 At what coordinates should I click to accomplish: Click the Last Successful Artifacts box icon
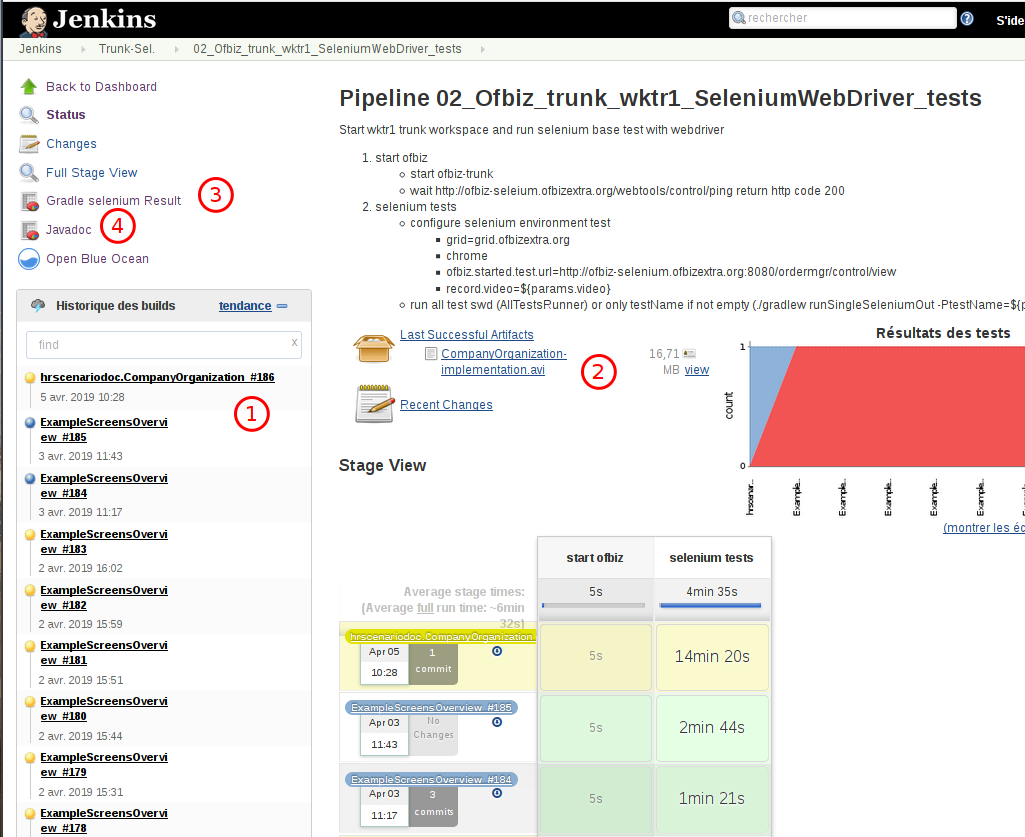[374, 348]
